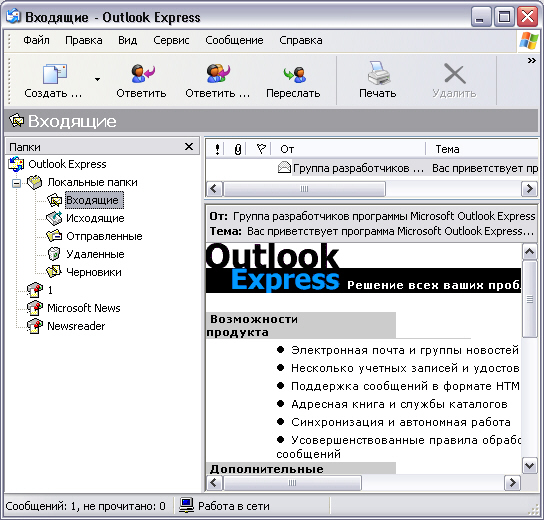
Task: Click the news server icon beside 1
Action: (35, 290)
